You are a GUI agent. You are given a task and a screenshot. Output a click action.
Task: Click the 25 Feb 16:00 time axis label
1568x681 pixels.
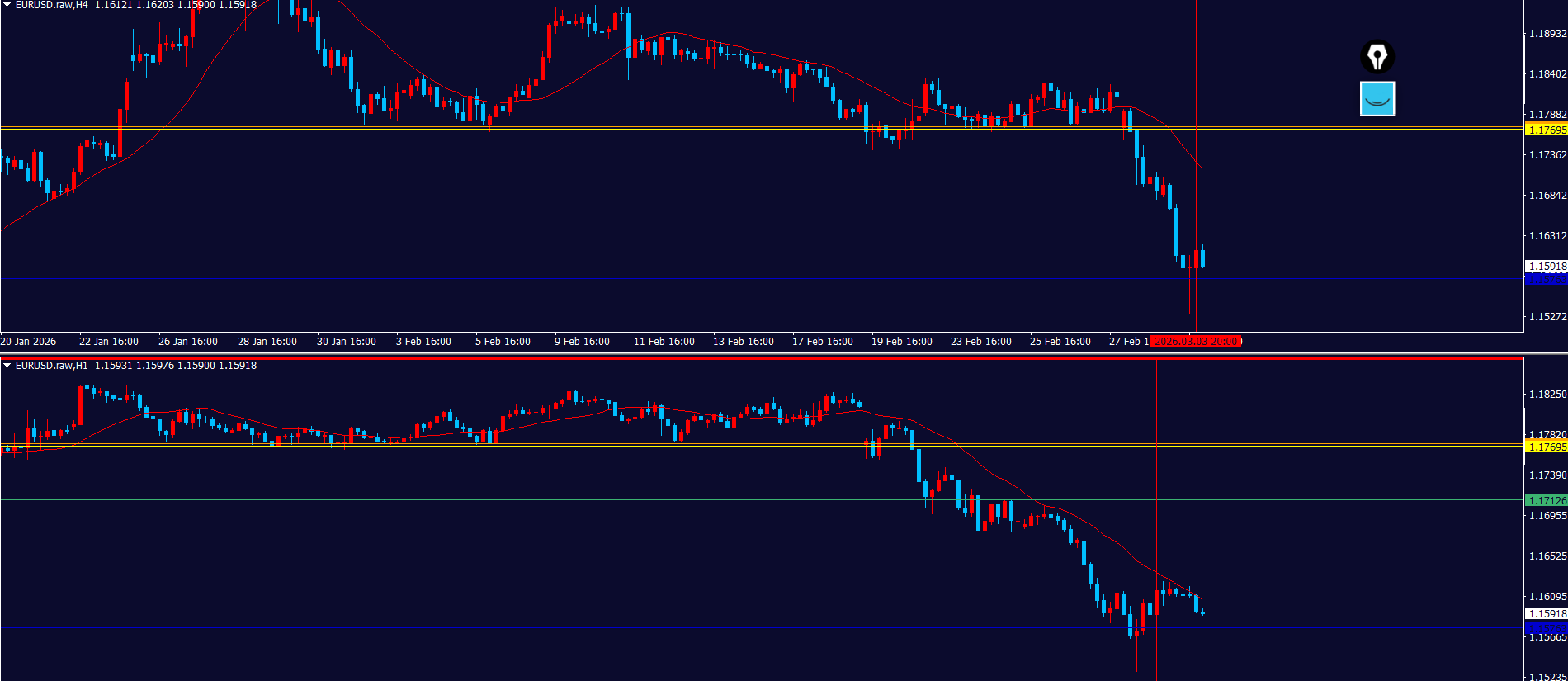1060,342
